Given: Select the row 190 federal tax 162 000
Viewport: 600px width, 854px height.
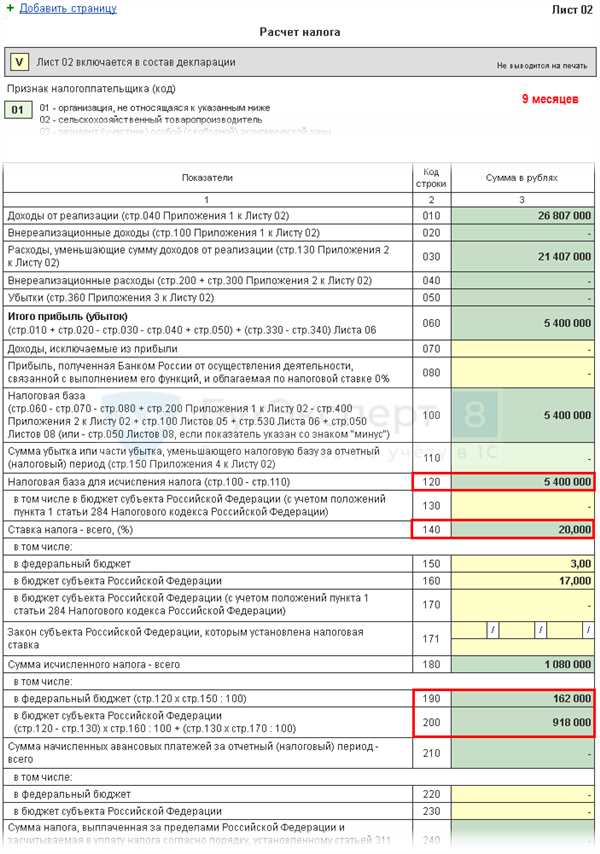Looking at the screenshot, I should click(x=523, y=698).
